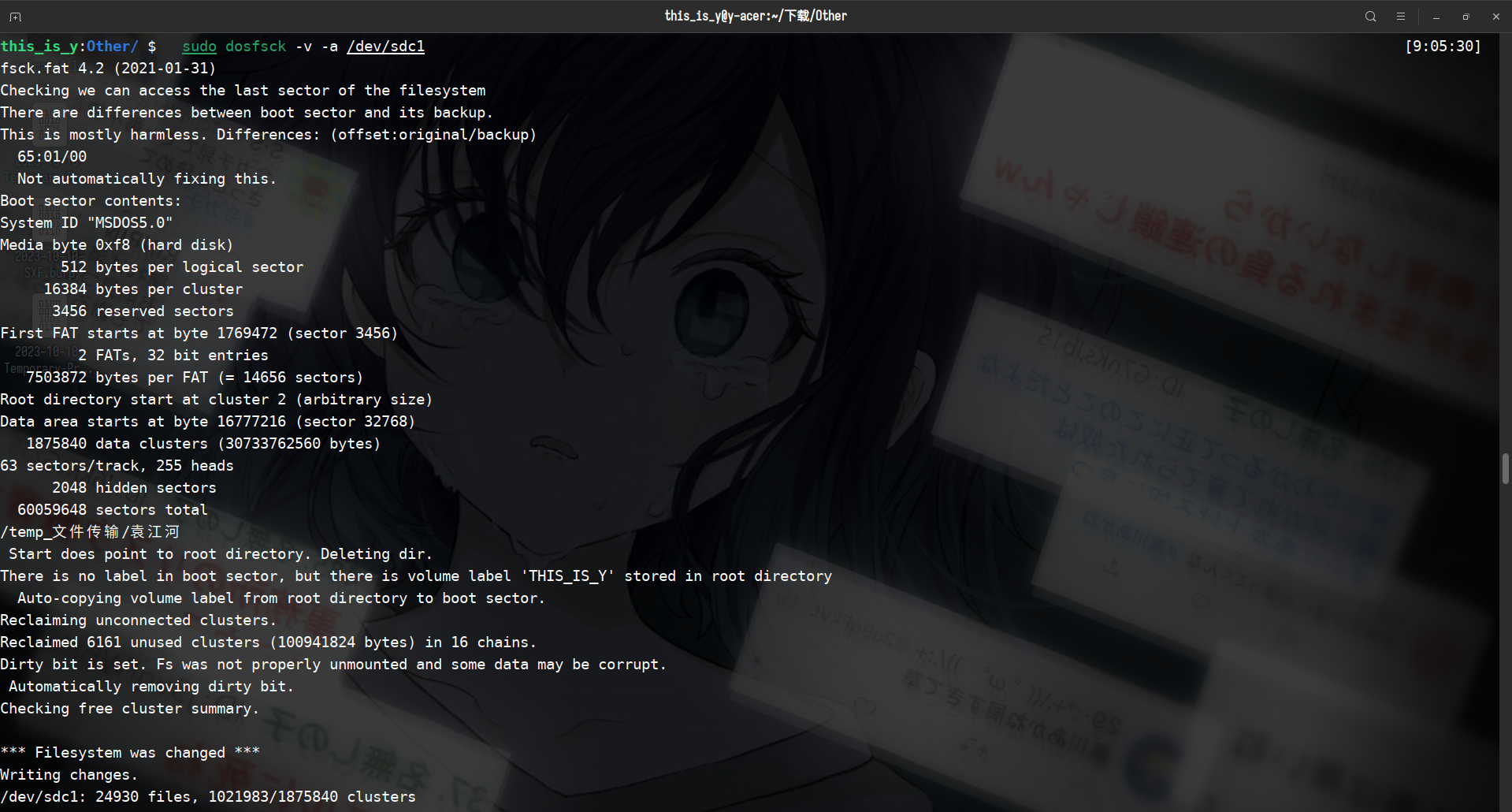1512x812 pixels.
Task: Click 'Root directory start at cluster 2' line
Action: [217, 400]
